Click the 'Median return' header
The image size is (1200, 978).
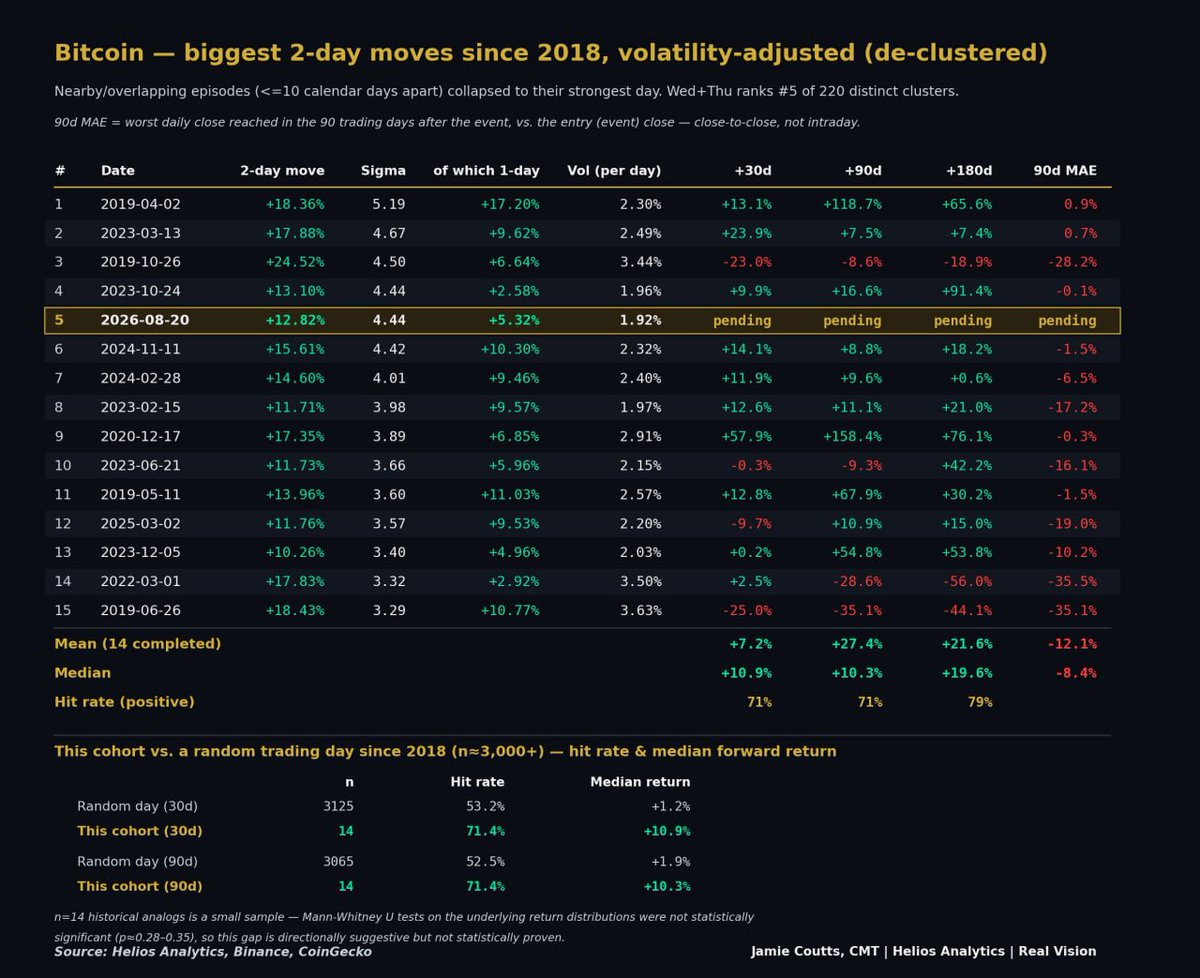click(x=640, y=782)
